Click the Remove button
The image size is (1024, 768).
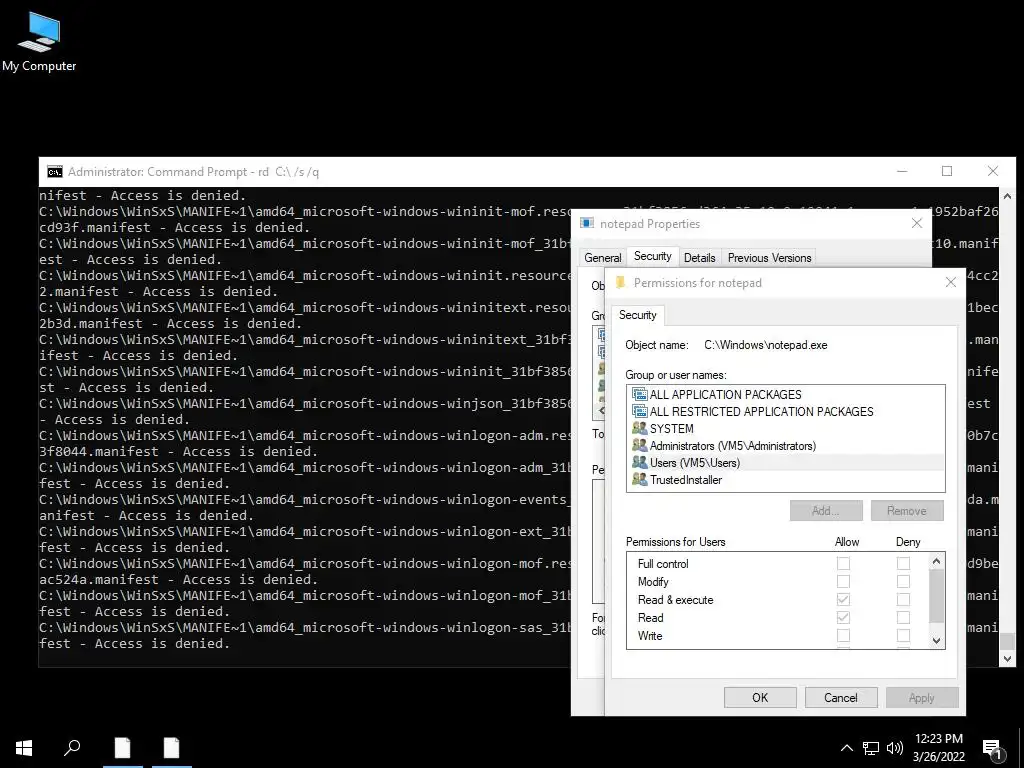click(x=907, y=511)
